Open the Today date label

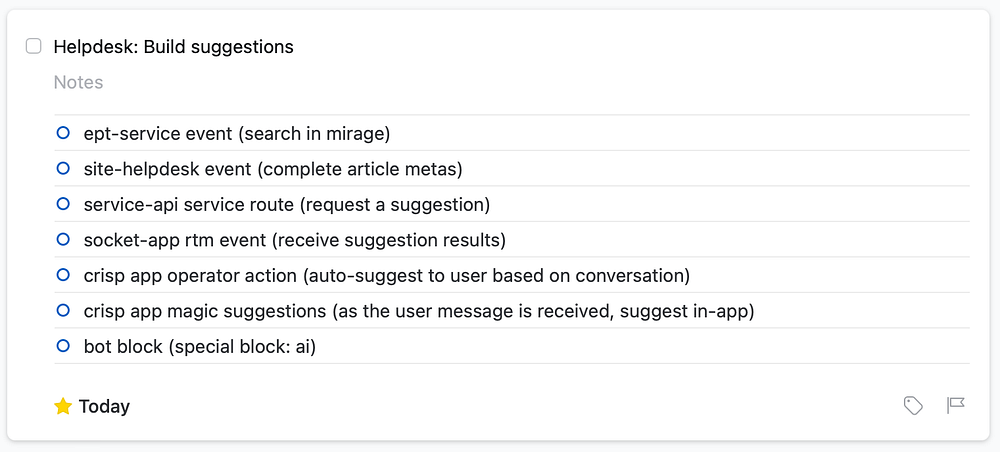coord(104,407)
